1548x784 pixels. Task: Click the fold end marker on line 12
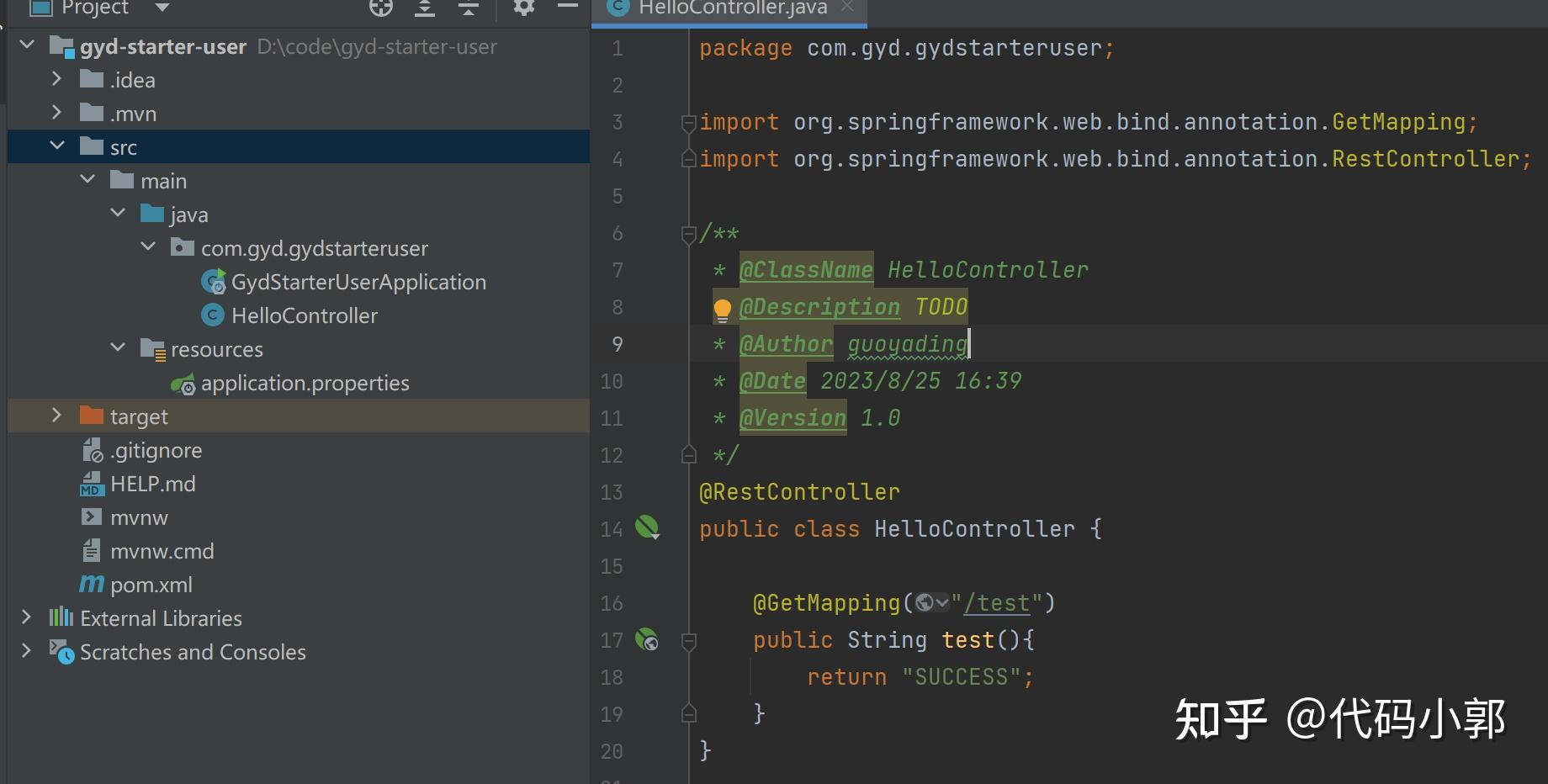click(x=688, y=455)
